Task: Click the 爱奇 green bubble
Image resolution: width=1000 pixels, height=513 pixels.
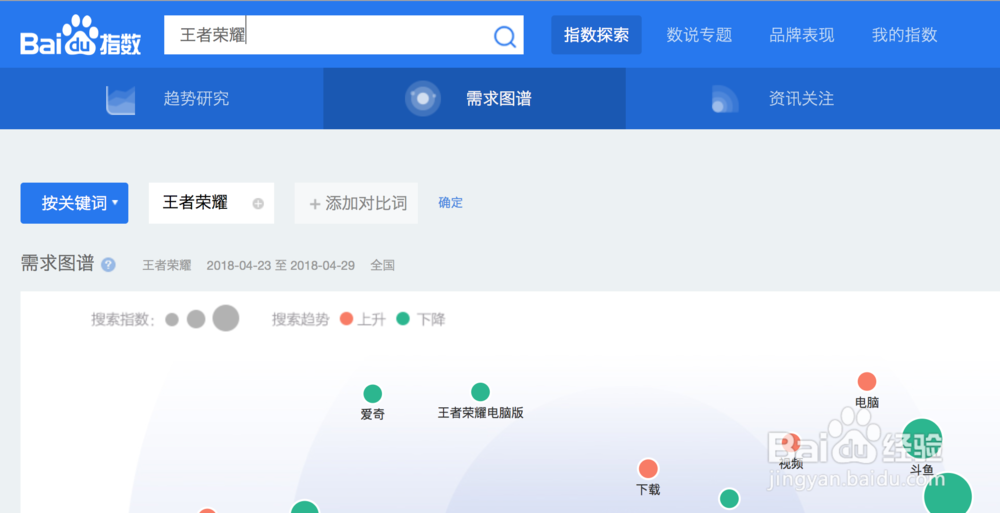Action: click(x=372, y=394)
